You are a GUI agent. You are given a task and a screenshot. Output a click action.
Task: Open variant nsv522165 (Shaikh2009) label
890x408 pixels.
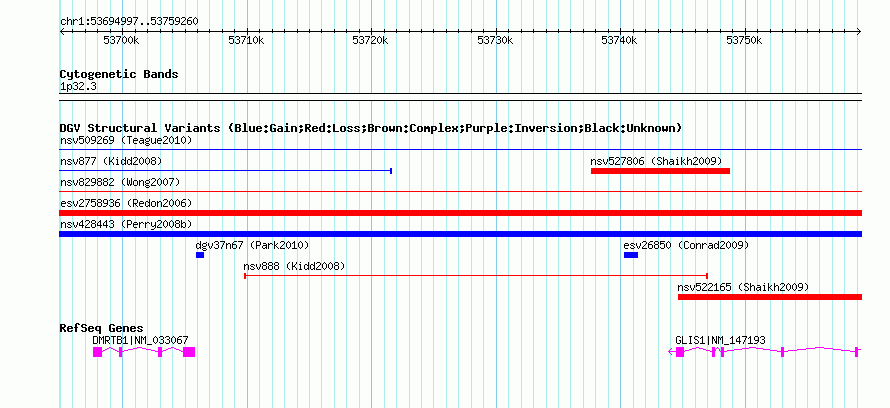coord(743,287)
